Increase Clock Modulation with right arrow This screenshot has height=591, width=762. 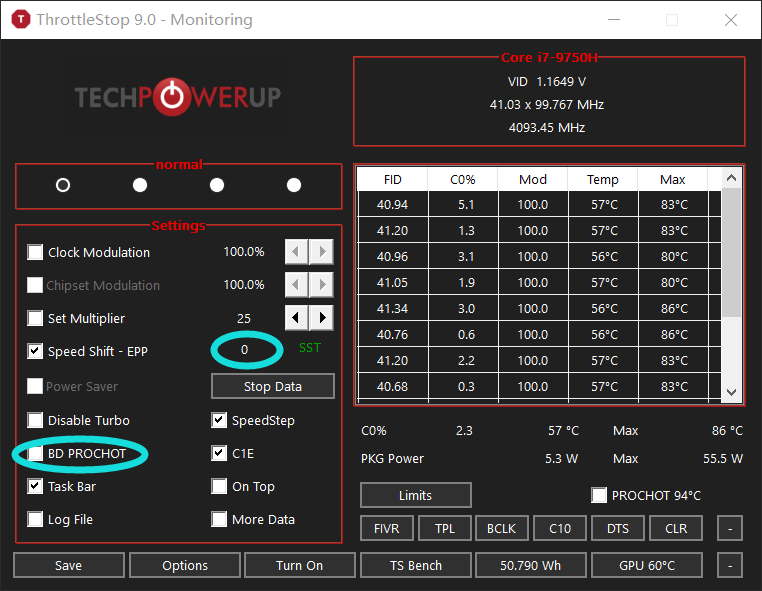click(x=322, y=252)
